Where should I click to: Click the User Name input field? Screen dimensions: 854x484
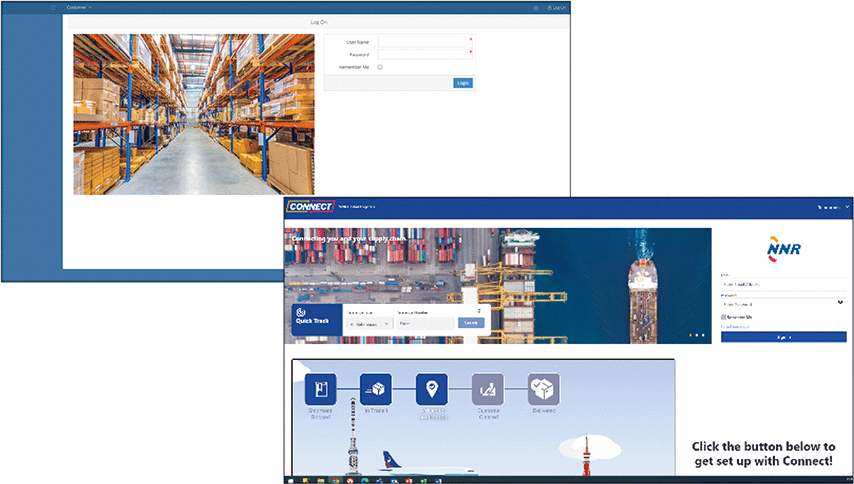pos(422,42)
